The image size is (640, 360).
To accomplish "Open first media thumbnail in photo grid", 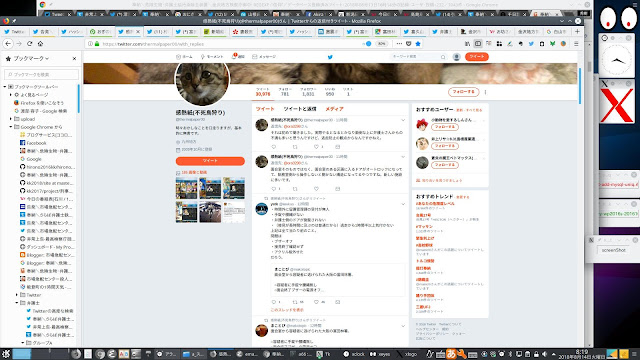I will 186,188.
